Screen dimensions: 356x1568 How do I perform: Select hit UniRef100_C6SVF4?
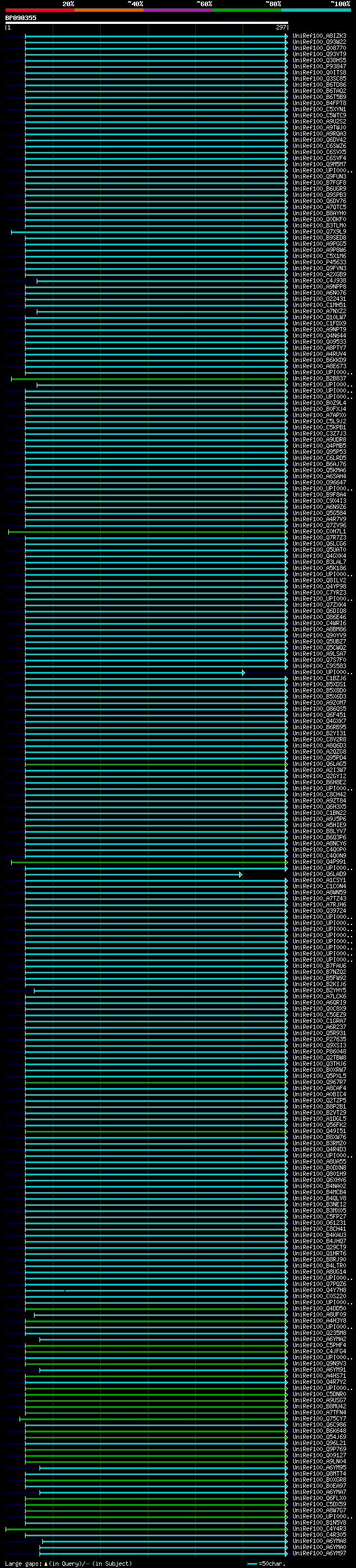point(319,159)
